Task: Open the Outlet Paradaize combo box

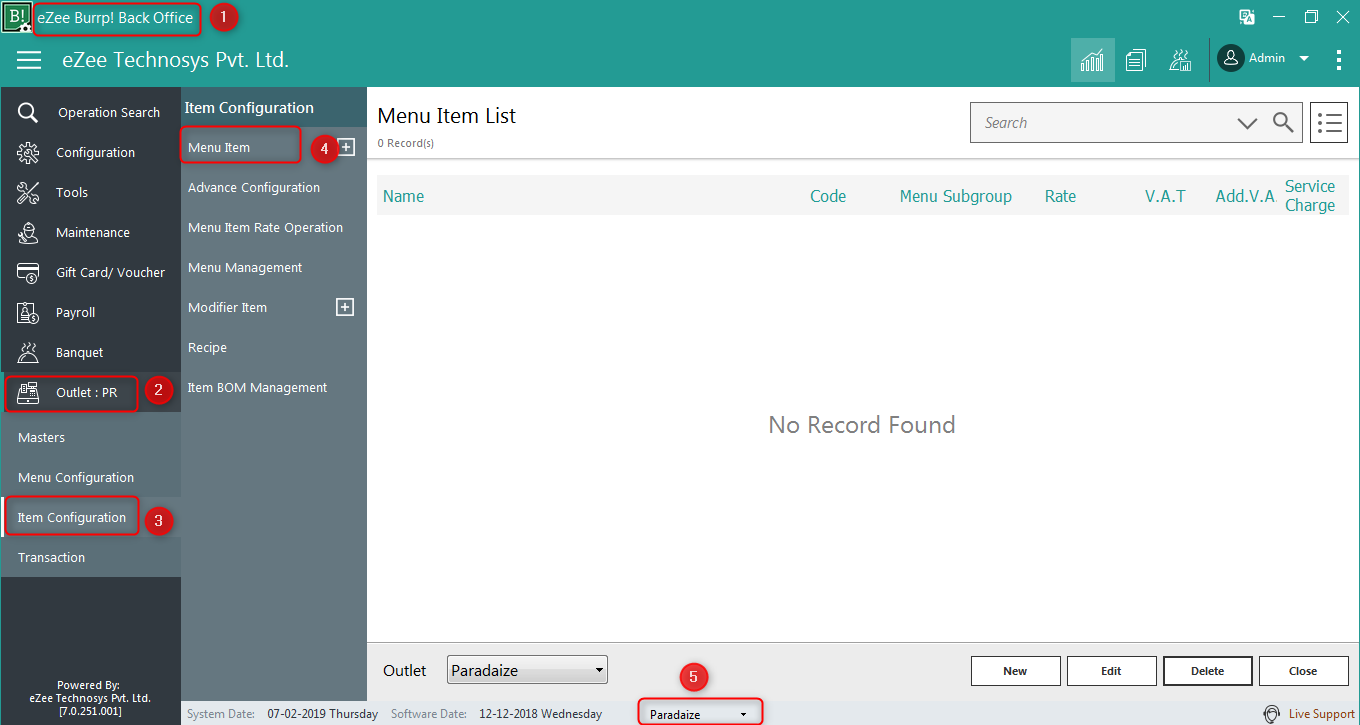Action: pyautogui.click(x=527, y=670)
